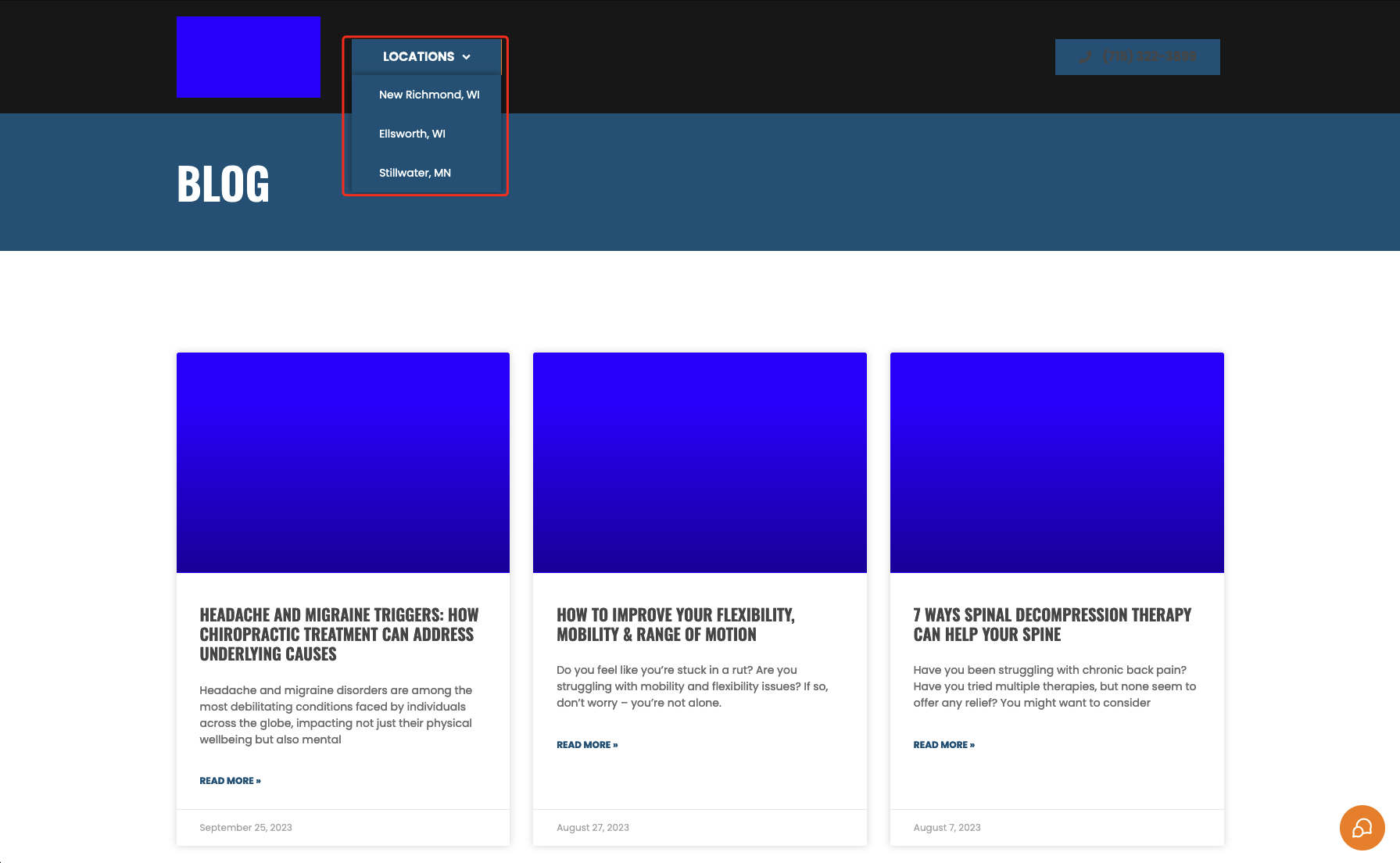Open Headache and Migraine Triggers article title
This screenshot has width=1400, height=863.
pyautogui.click(x=338, y=634)
